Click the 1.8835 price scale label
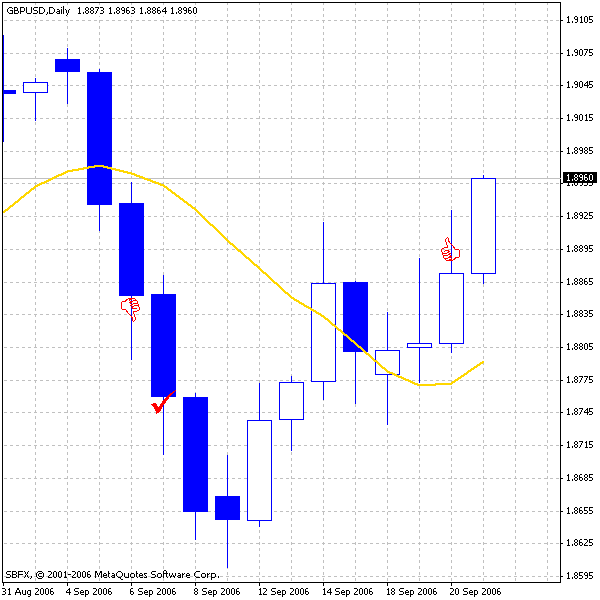The height and width of the screenshot is (600, 600). coord(580,314)
